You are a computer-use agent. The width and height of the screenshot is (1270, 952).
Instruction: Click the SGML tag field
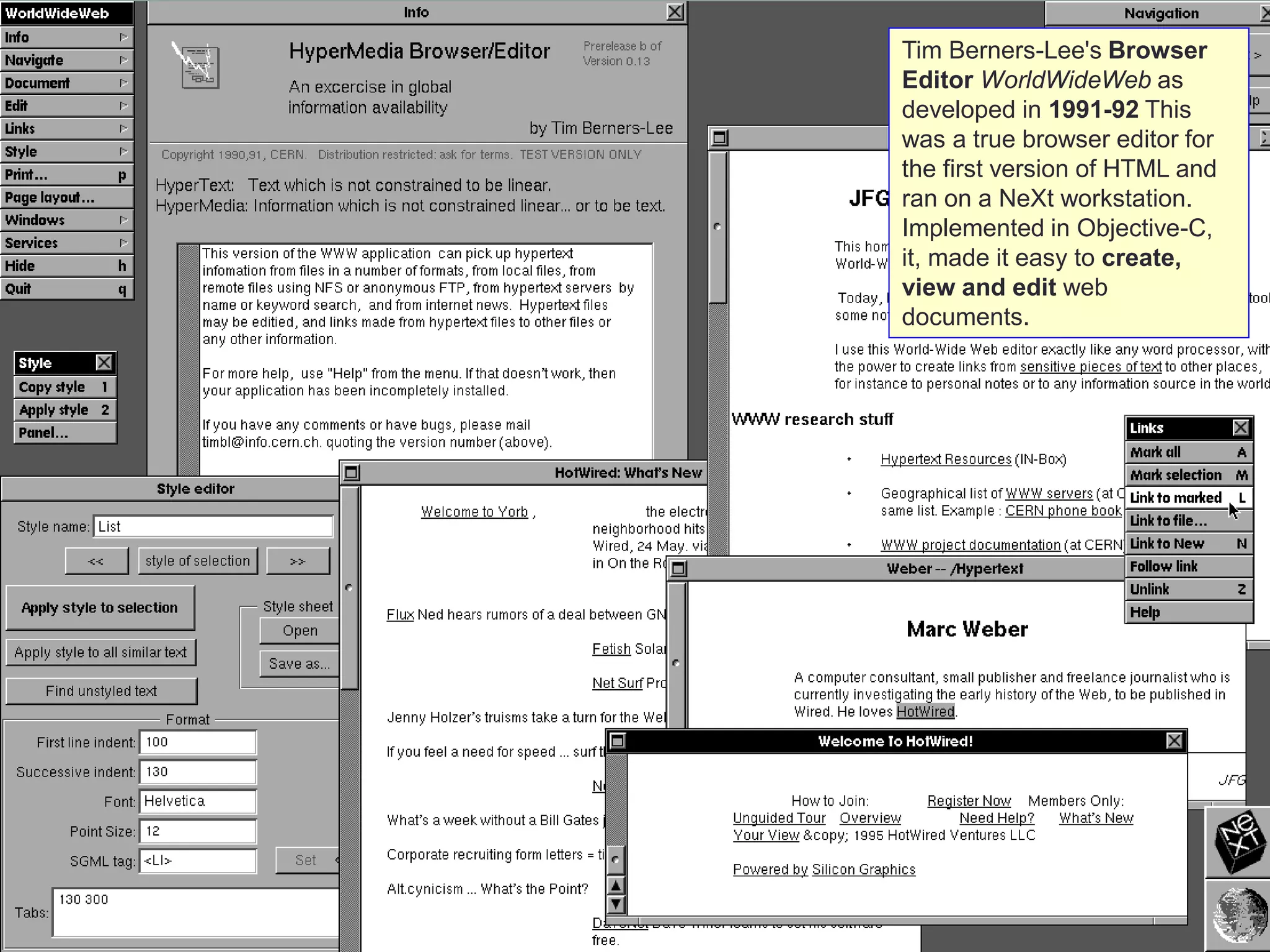point(198,861)
